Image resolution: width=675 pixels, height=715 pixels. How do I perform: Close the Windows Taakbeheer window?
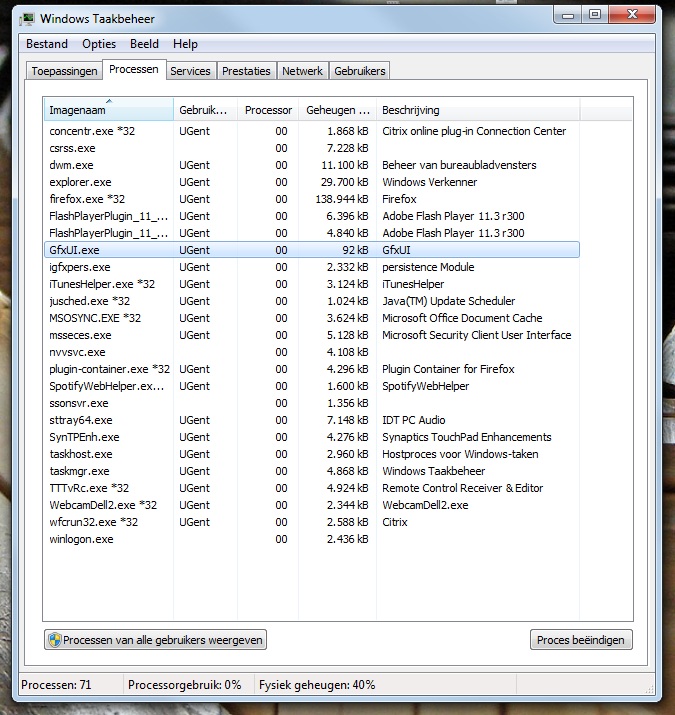click(632, 15)
